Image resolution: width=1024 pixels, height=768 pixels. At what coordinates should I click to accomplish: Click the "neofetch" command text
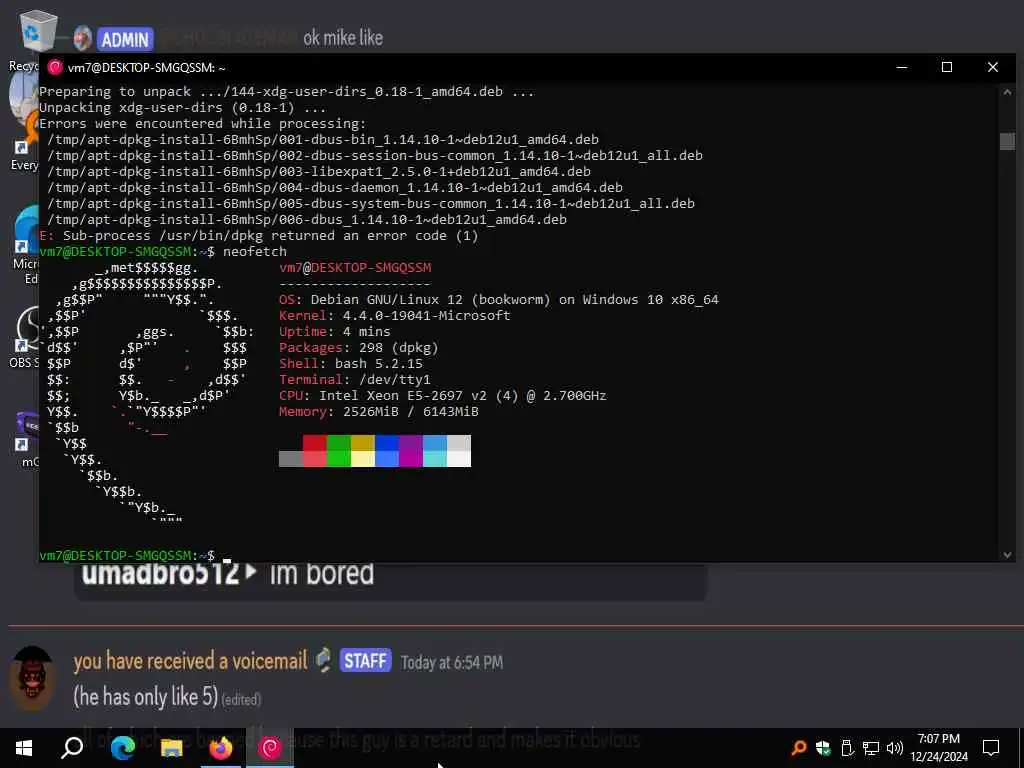tap(255, 251)
